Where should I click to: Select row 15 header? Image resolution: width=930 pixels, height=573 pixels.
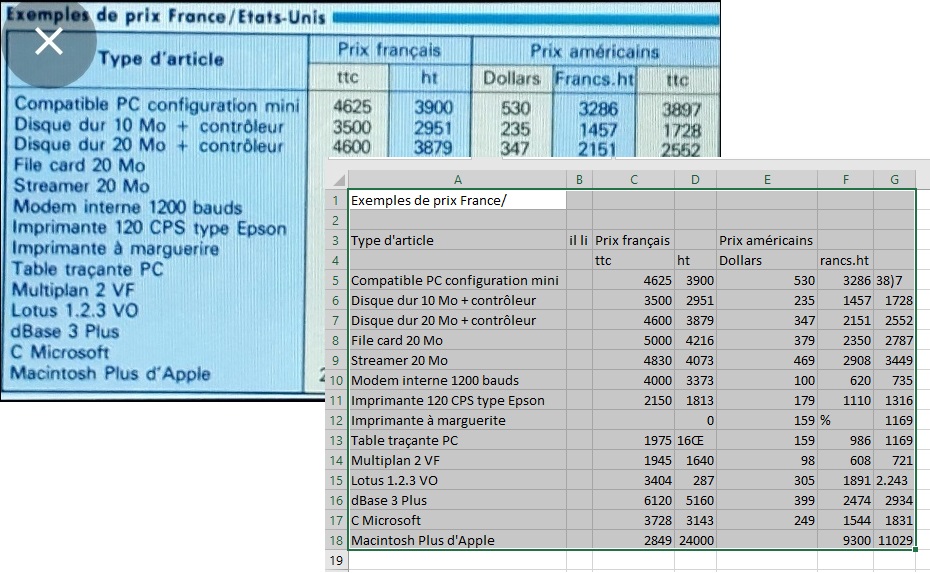336,480
